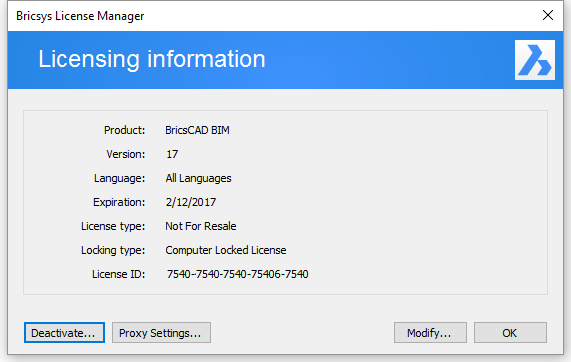Screen dimensions: 571x362
Task: Click the Product: label
Action: pos(125,130)
